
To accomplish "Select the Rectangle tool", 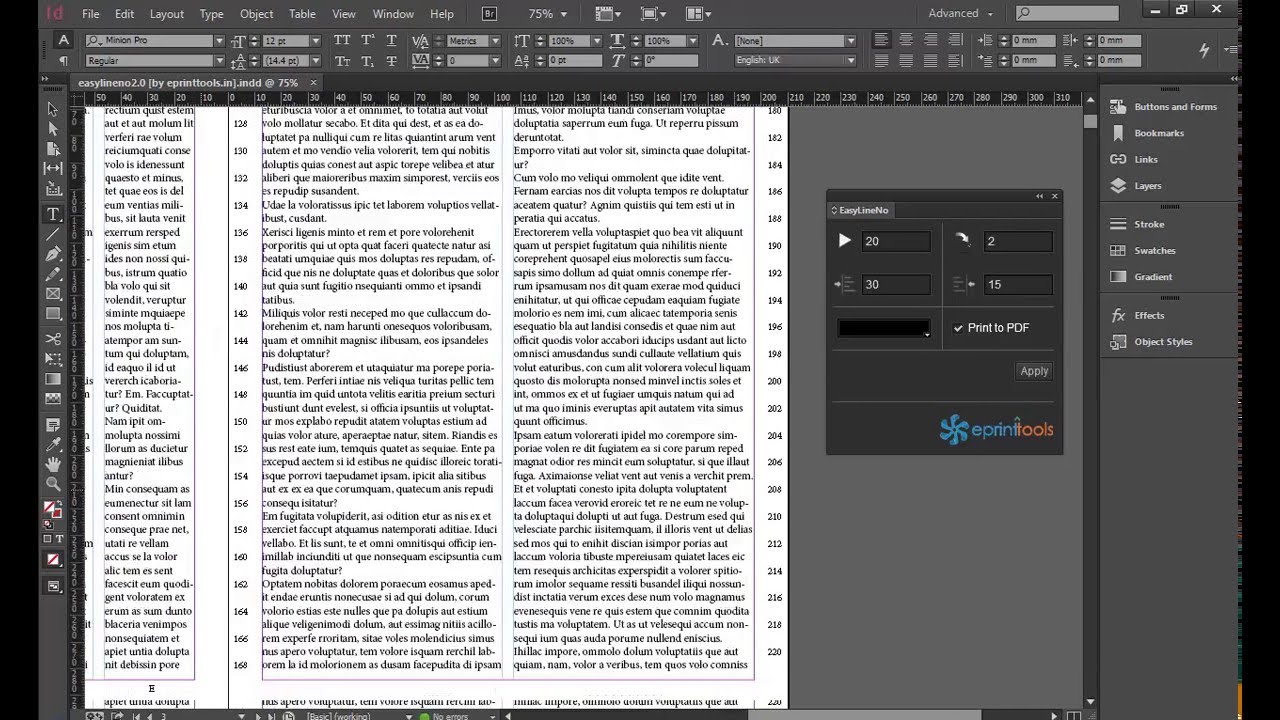I will click(x=53, y=314).
